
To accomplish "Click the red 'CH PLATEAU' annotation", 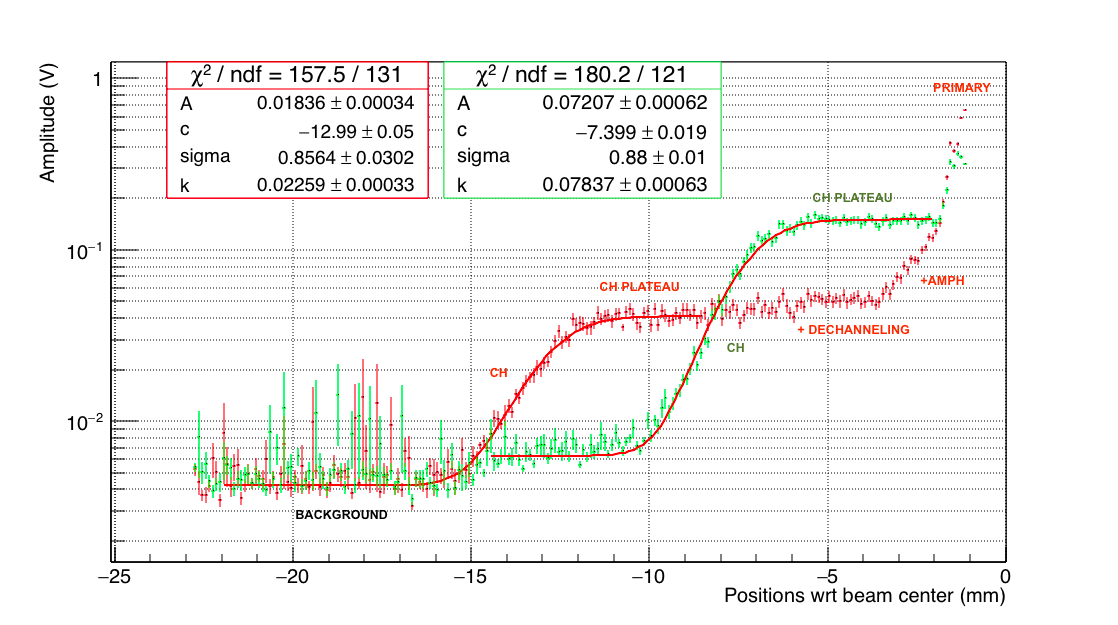I will 639,286.
